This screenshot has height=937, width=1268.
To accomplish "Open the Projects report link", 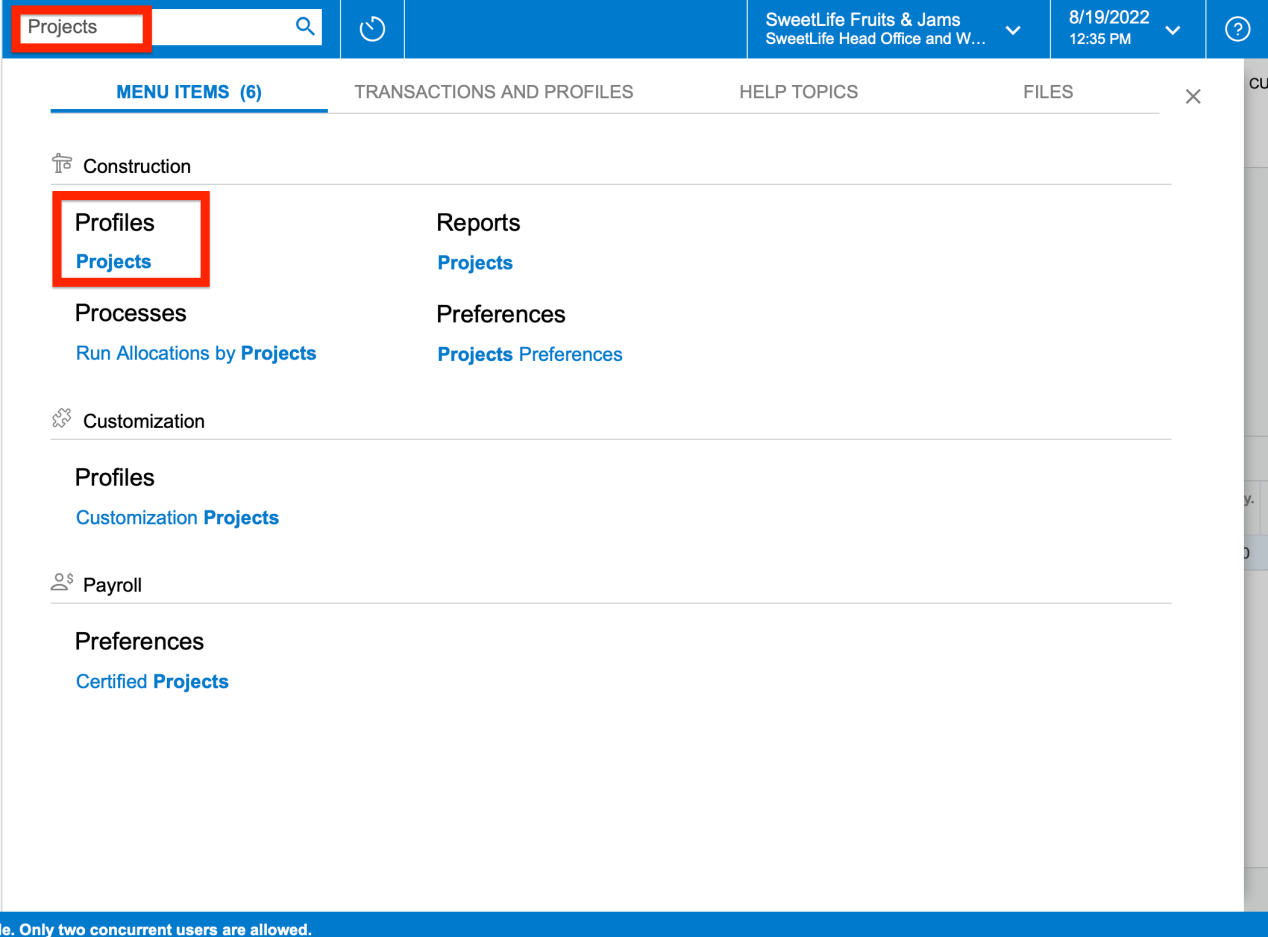I will [474, 262].
